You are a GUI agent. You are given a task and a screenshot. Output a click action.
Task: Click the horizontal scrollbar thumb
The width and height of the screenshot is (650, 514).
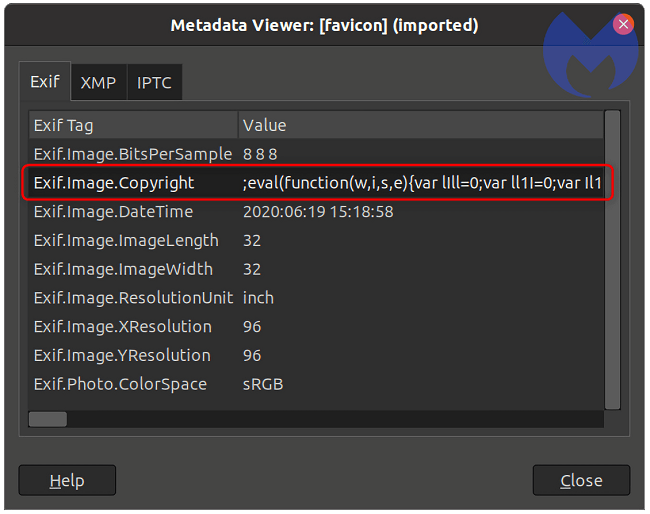pos(47,419)
